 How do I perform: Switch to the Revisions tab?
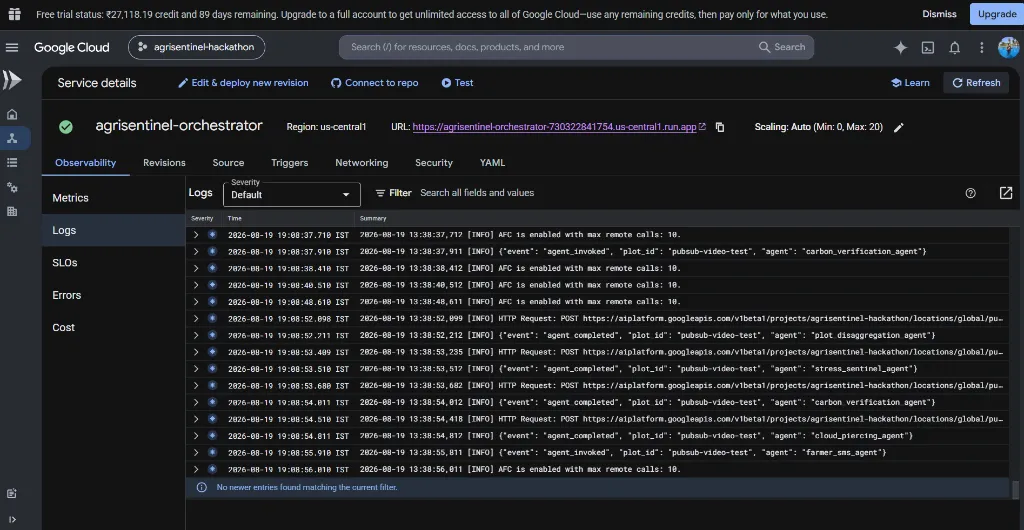(165, 163)
